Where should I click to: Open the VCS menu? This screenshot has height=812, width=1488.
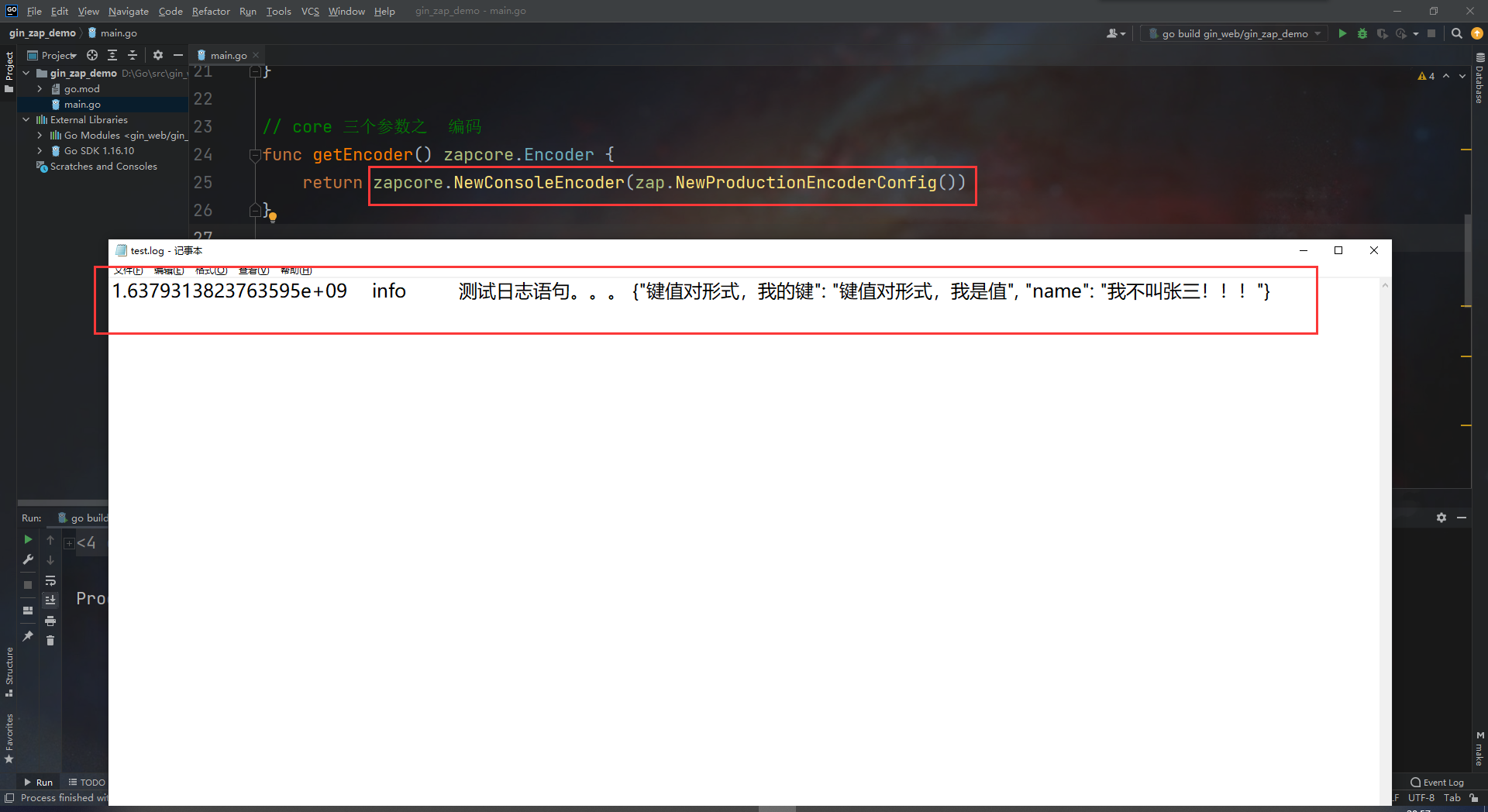[309, 11]
